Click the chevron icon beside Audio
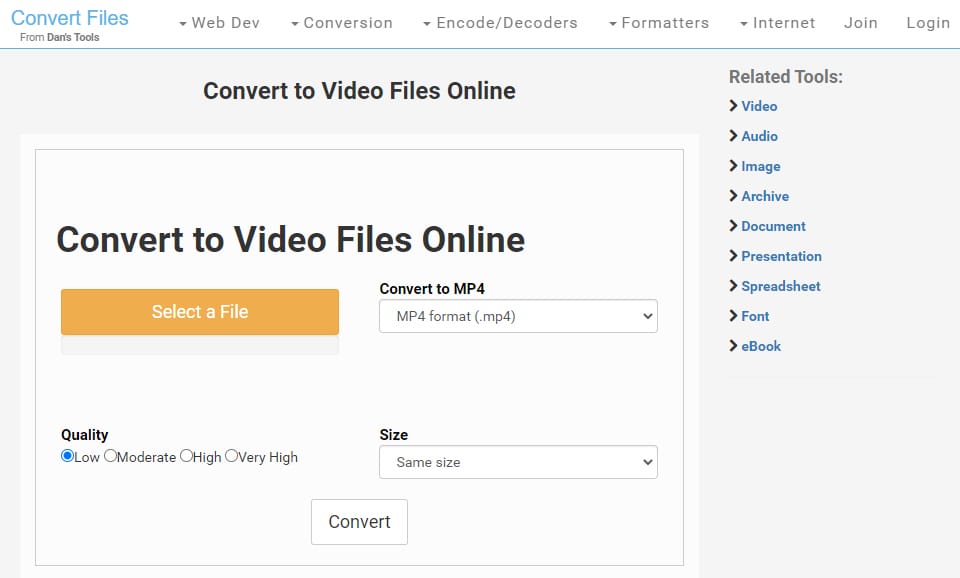Viewport: 960px width, 578px height. point(734,136)
